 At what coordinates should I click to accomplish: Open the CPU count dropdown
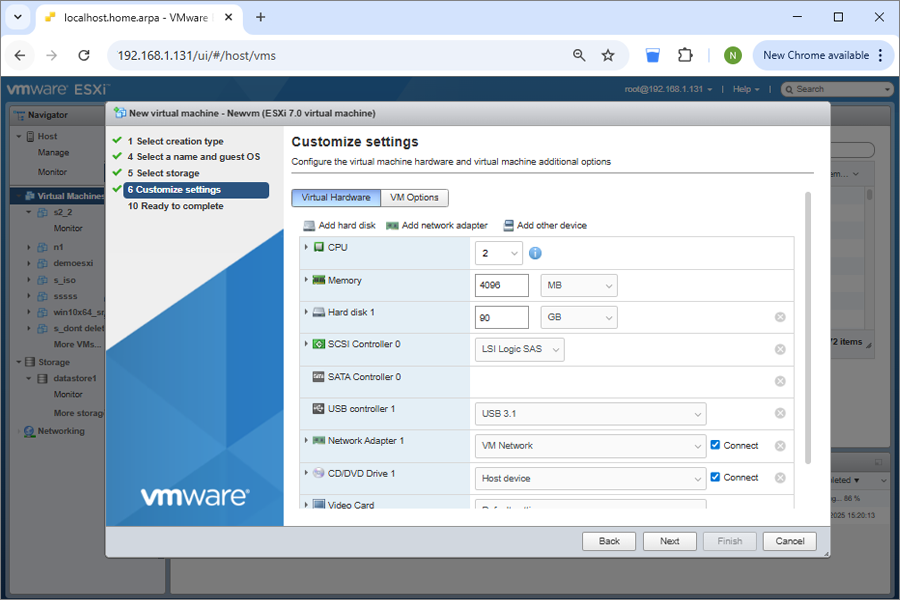tap(499, 253)
